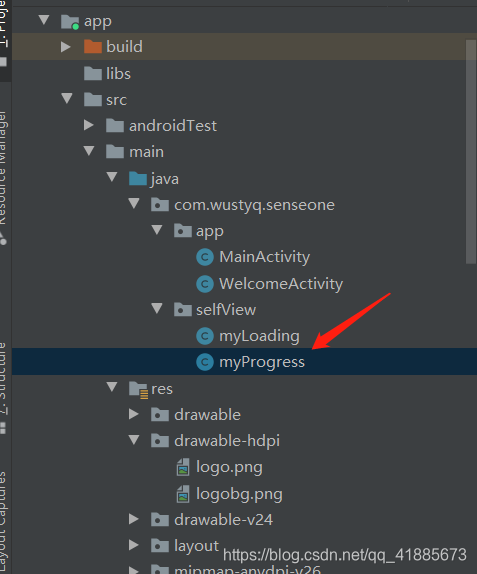Select MainActivity in the tree

pos(264,257)
